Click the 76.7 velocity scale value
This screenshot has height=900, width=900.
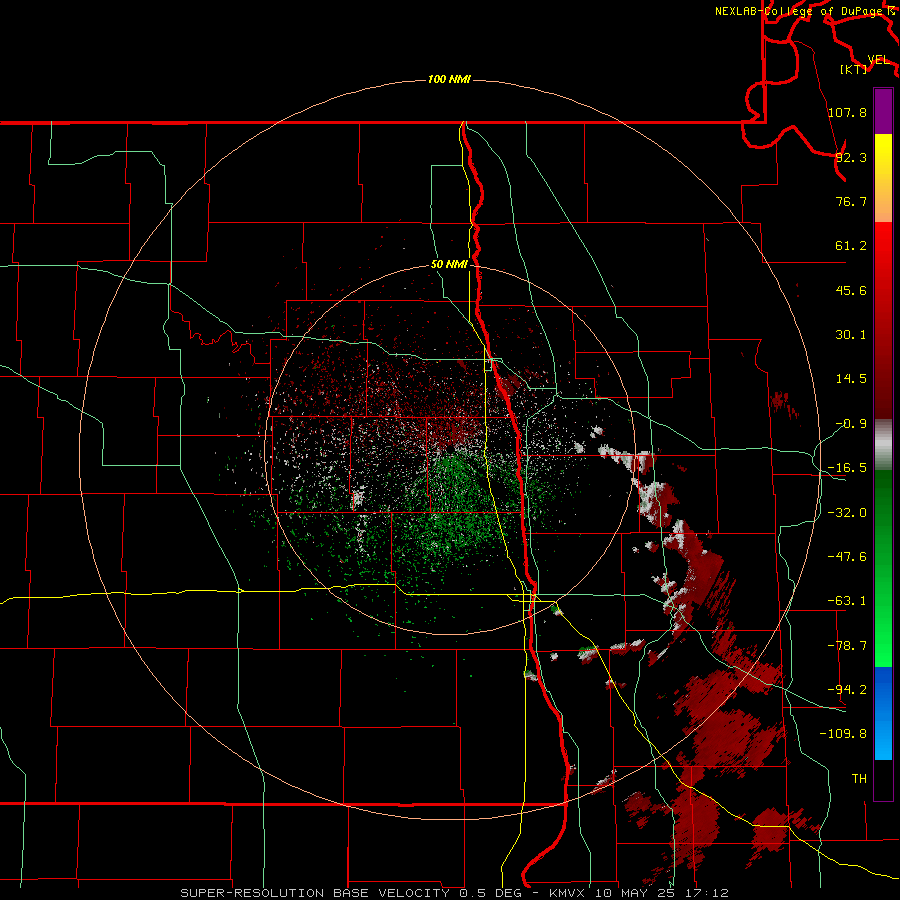point(851,201)
